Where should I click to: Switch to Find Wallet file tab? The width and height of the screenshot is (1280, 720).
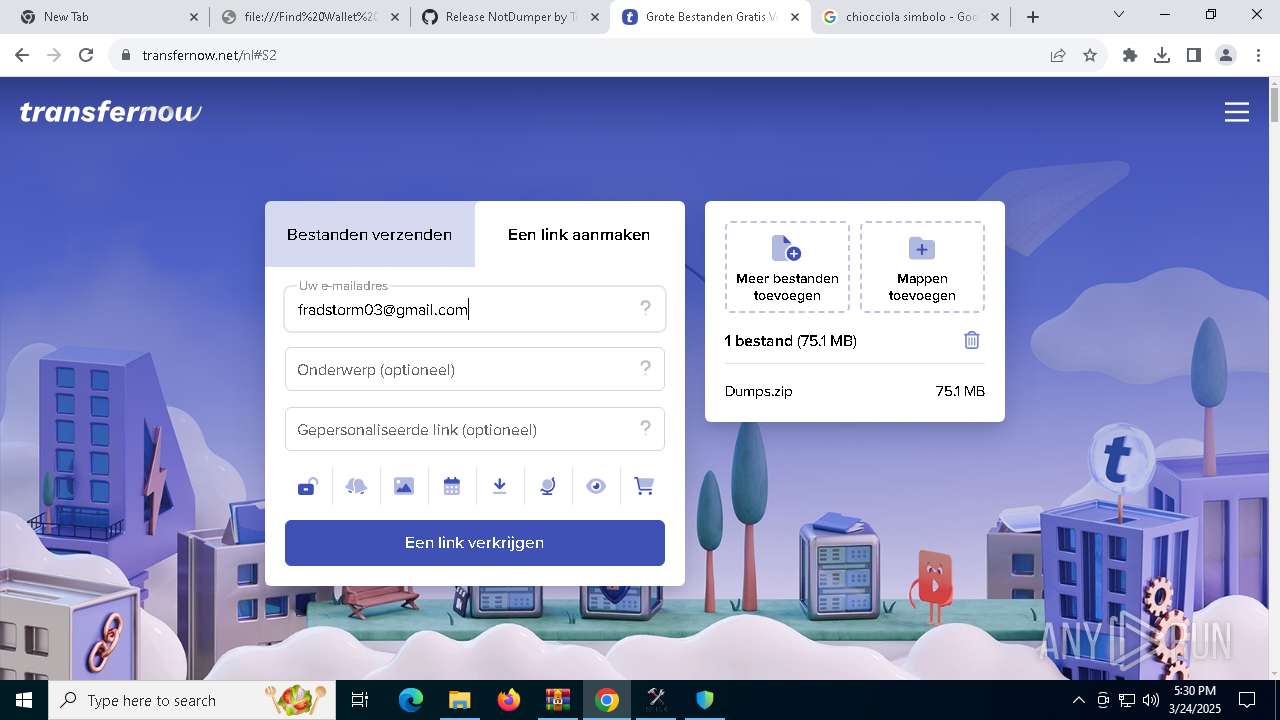point(310,17)
